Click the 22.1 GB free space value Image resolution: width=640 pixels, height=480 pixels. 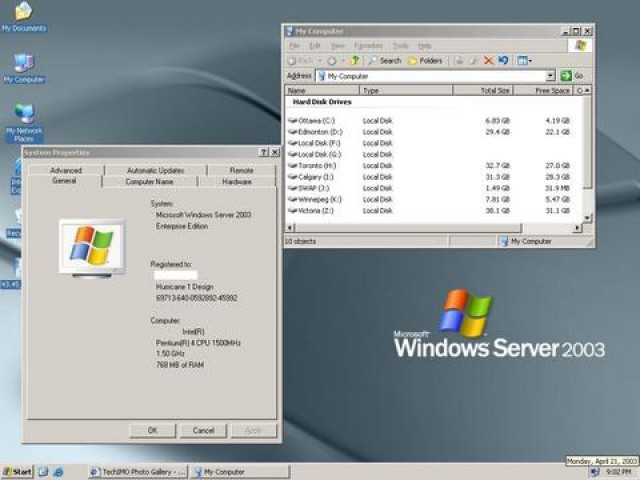[557, 132]
